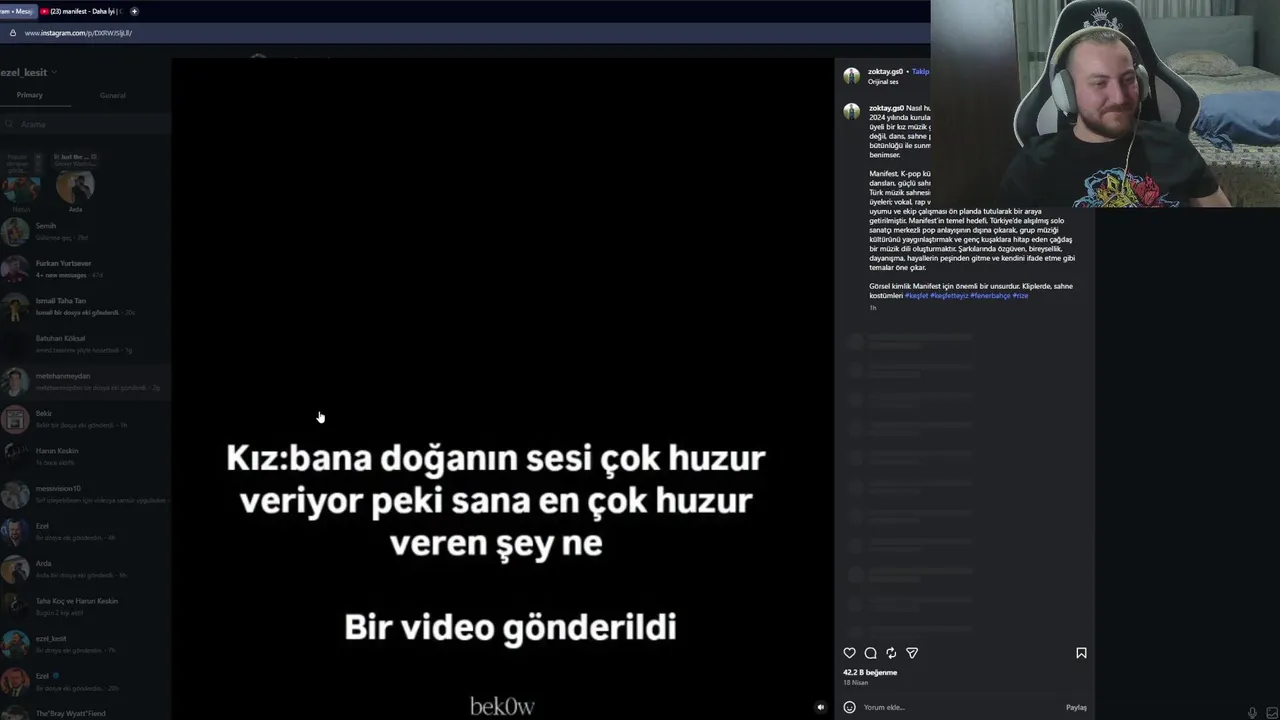Open zoktay.gs0 avatar beside the caption
Viewport: 1280px width, 720px height.
tap(852, 111)
